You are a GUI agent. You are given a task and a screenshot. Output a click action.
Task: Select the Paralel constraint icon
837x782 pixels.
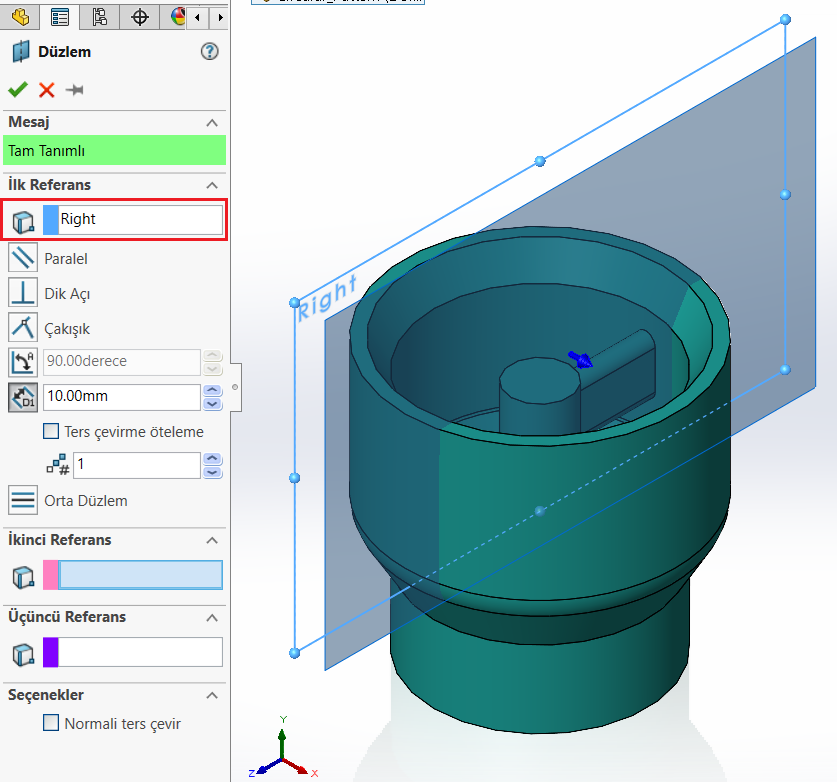point(22,258)
